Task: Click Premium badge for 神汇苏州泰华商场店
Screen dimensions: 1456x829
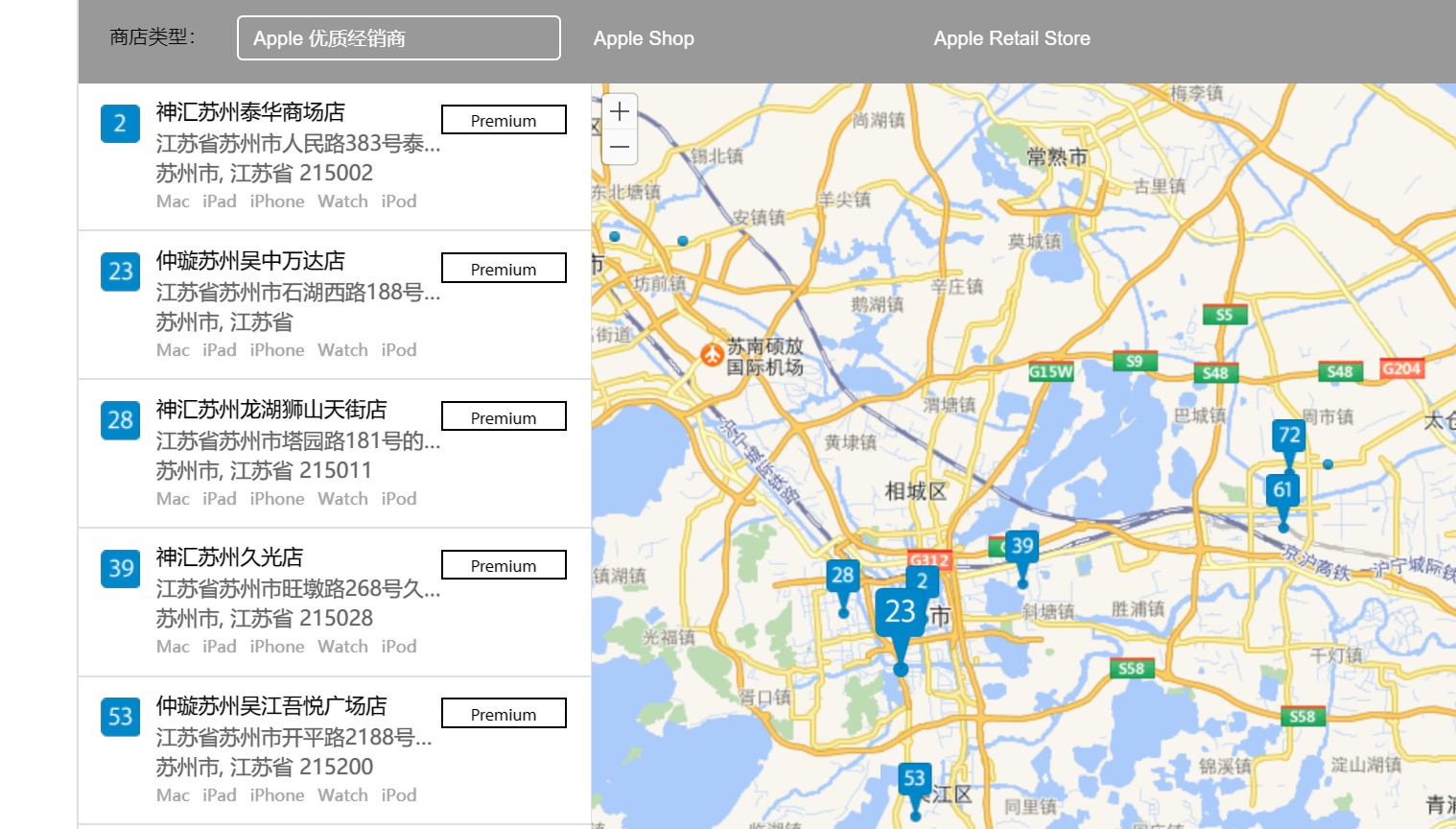Action: pyautogui.click(x=504, y=120)
